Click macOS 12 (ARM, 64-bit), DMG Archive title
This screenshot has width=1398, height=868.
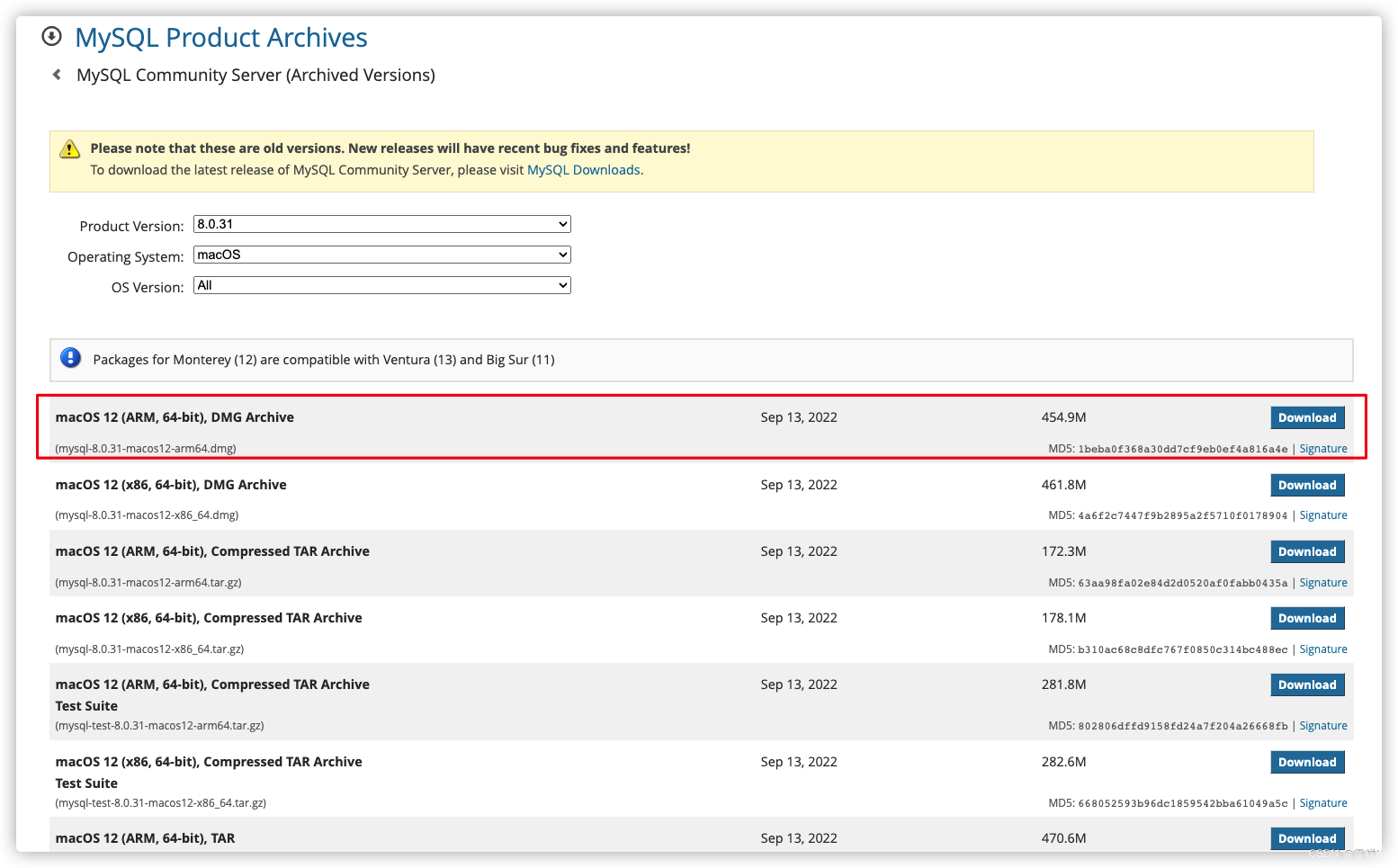(175, 417)
